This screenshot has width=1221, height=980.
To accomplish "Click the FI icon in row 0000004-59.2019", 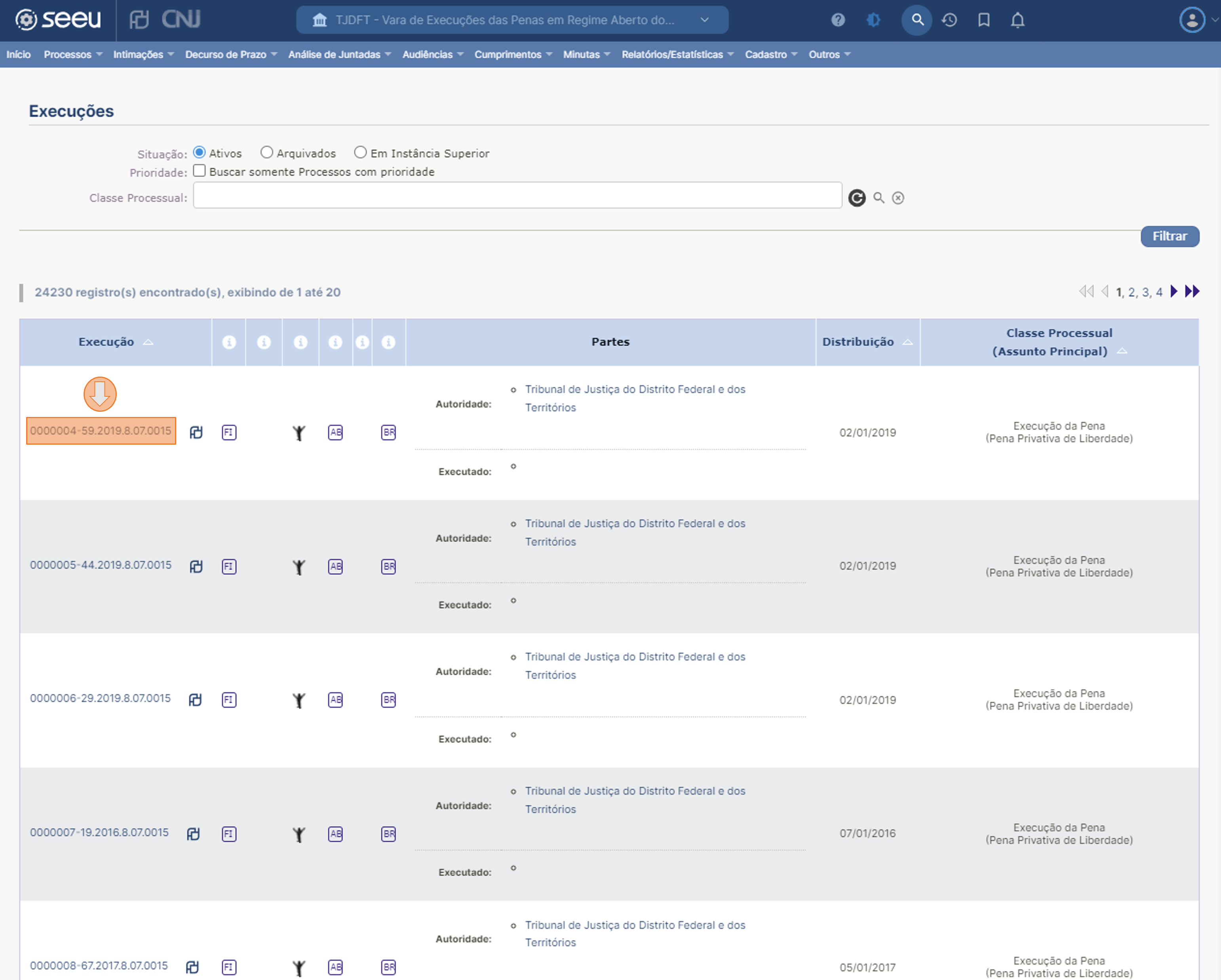I will coord(229,433).
